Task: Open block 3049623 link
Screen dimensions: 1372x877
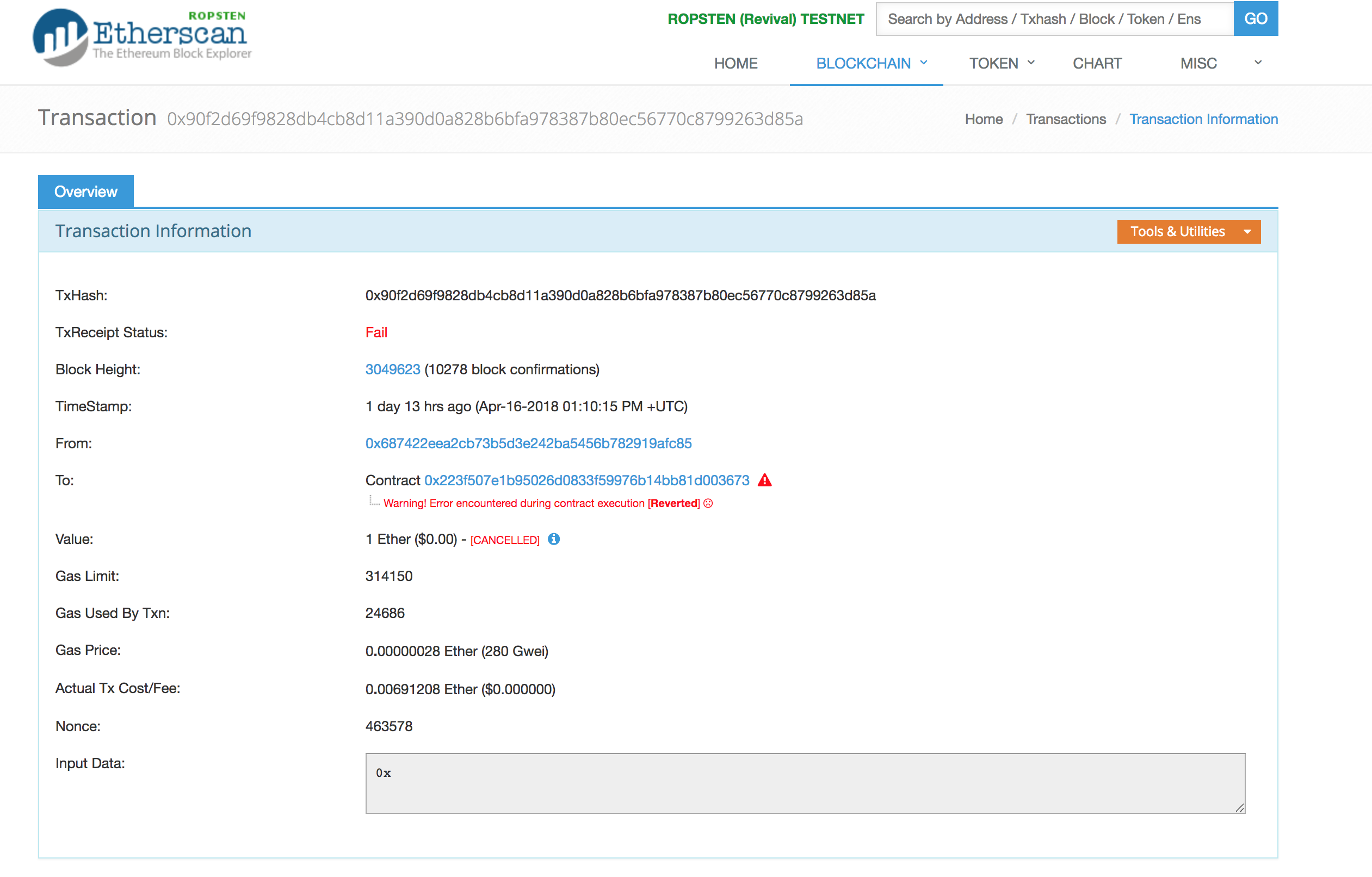Action: coord(393,369)
